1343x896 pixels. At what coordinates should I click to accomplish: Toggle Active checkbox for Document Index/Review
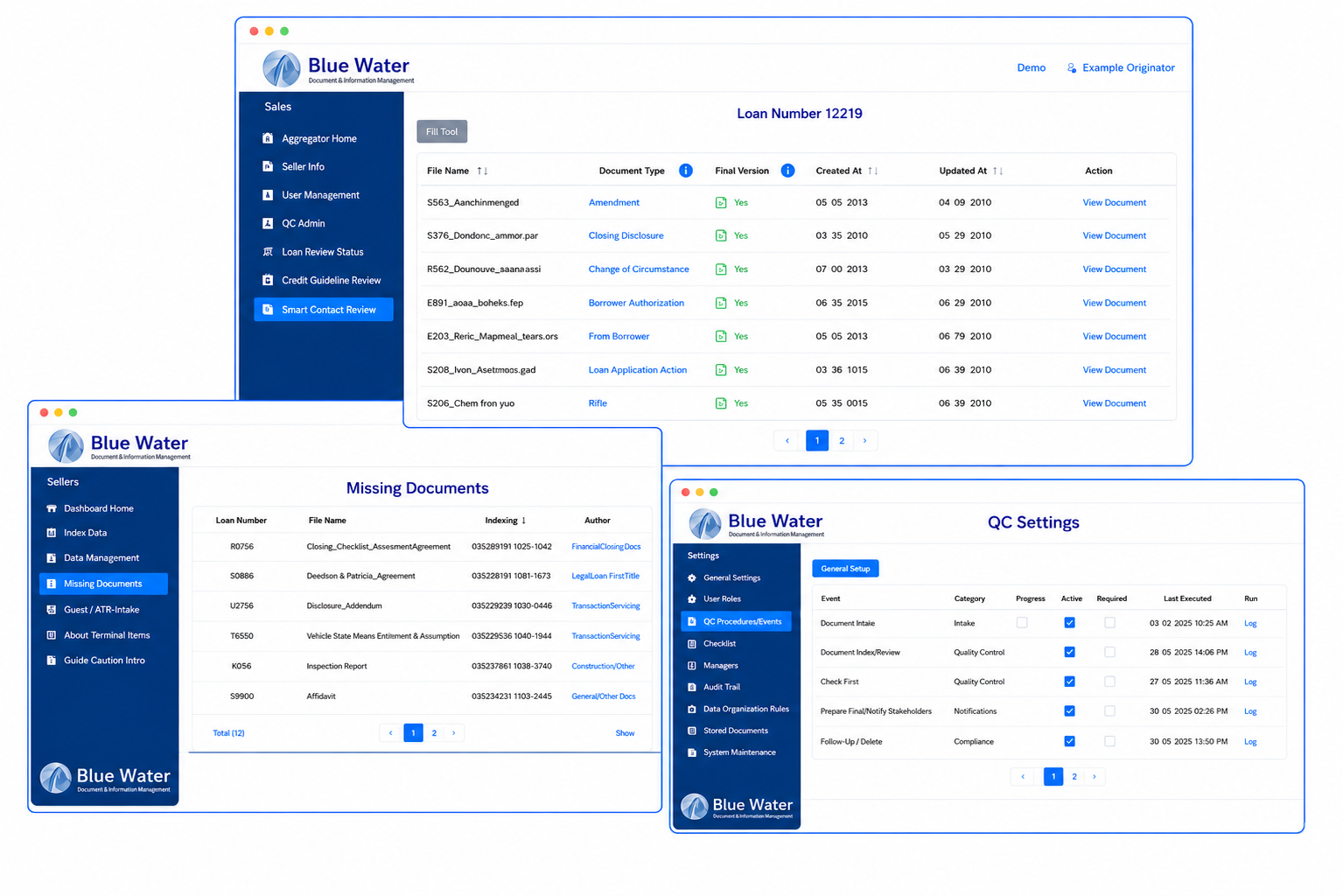pos(1069,652)
